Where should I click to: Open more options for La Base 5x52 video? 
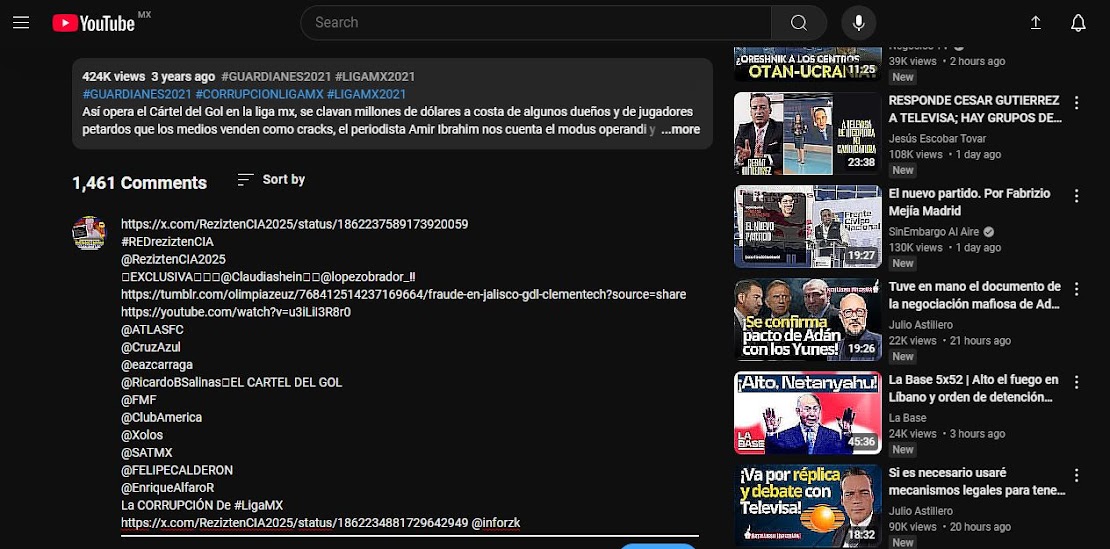tap(1077, 382)
